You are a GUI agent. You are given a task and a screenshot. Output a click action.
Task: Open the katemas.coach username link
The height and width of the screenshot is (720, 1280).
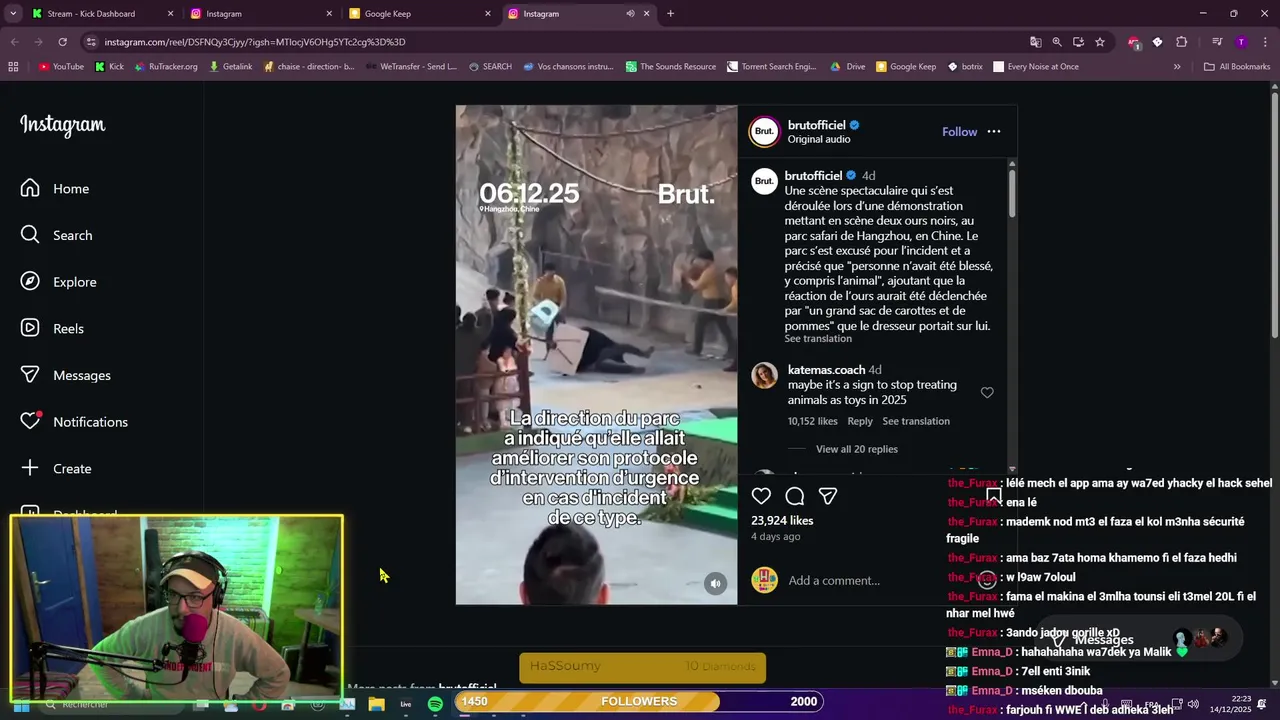[x=826, y=370]
